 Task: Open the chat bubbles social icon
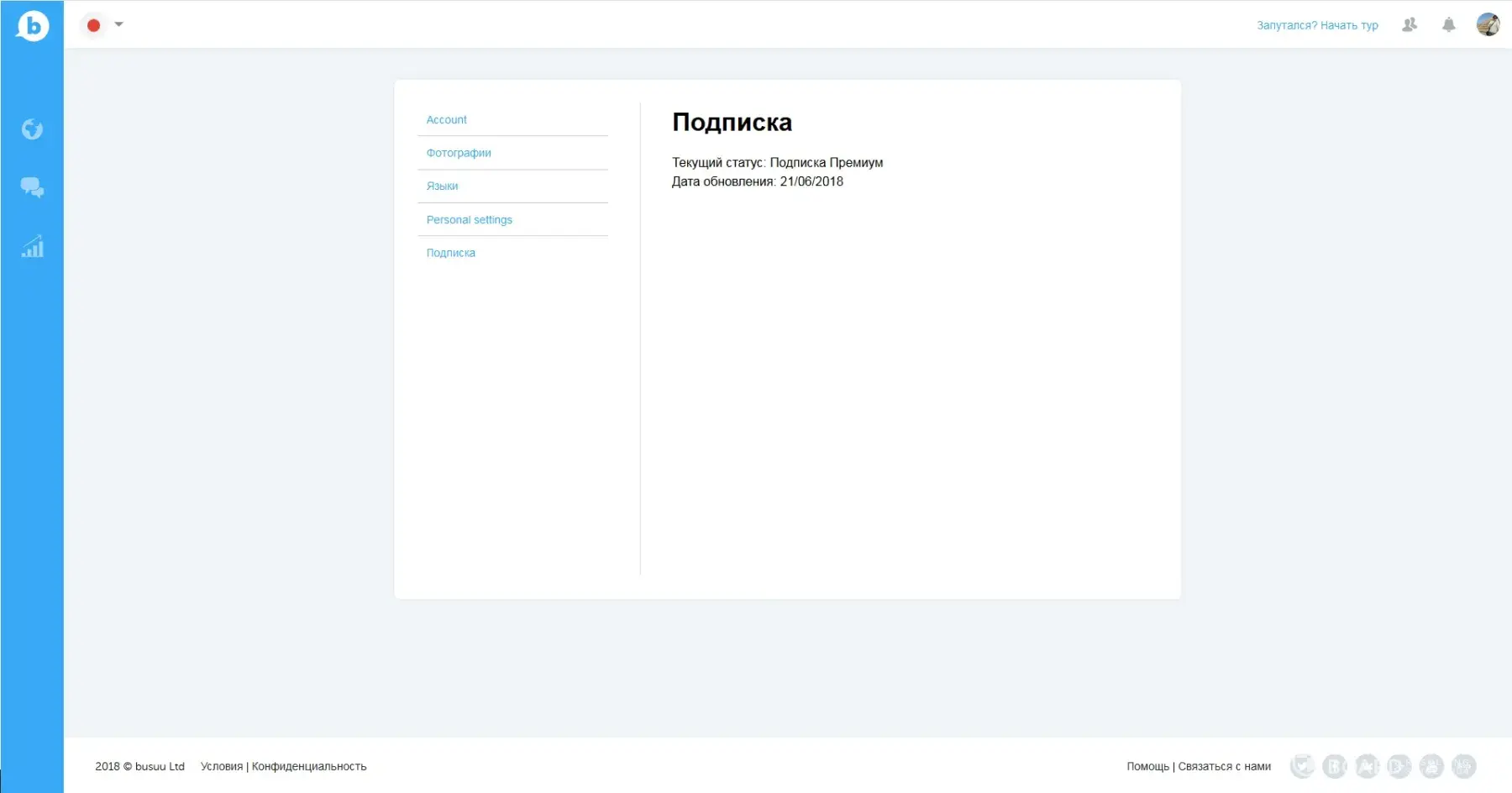point(32,187)
